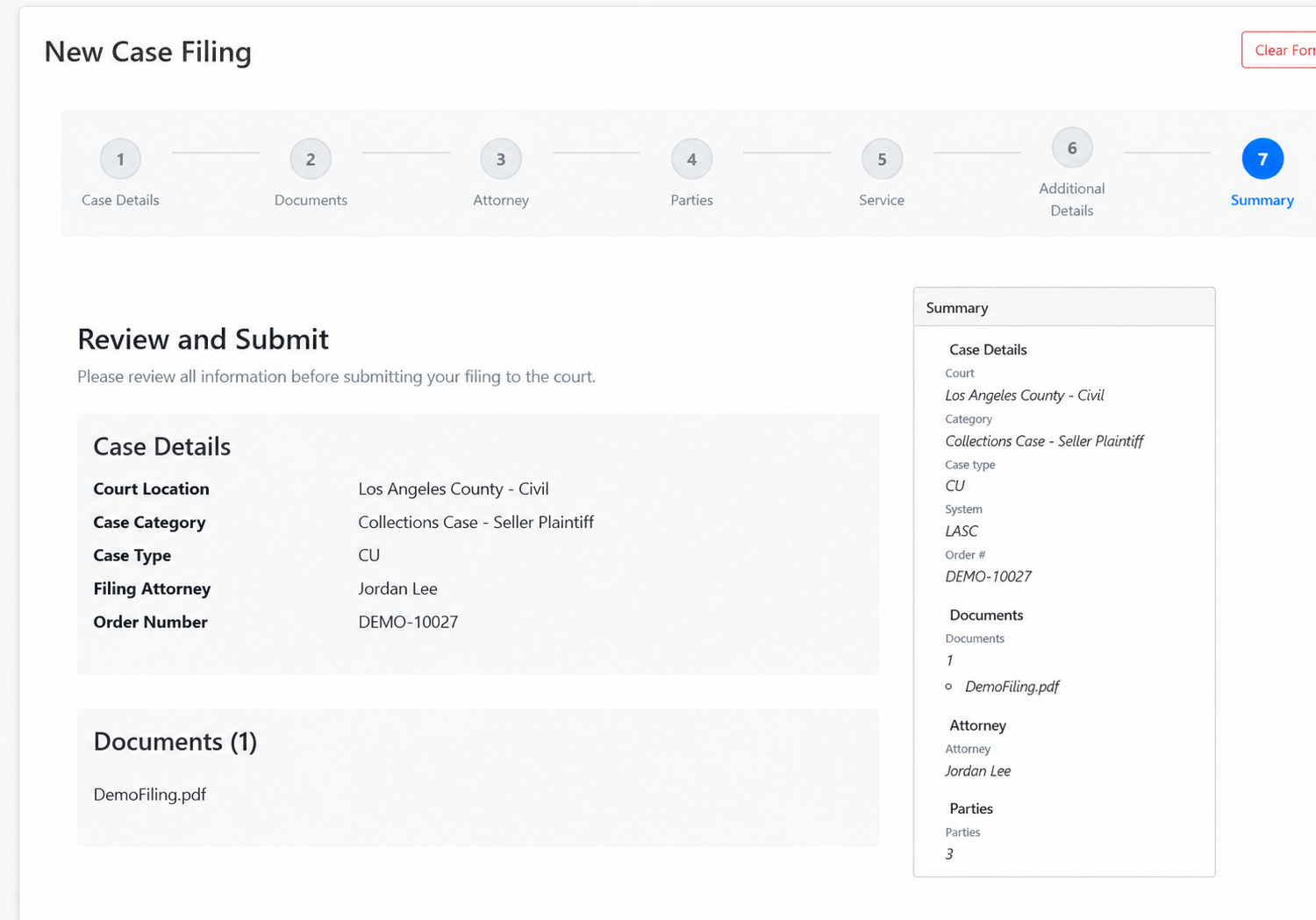
Task: Click the active step 7 circle
Action: 1262,159
